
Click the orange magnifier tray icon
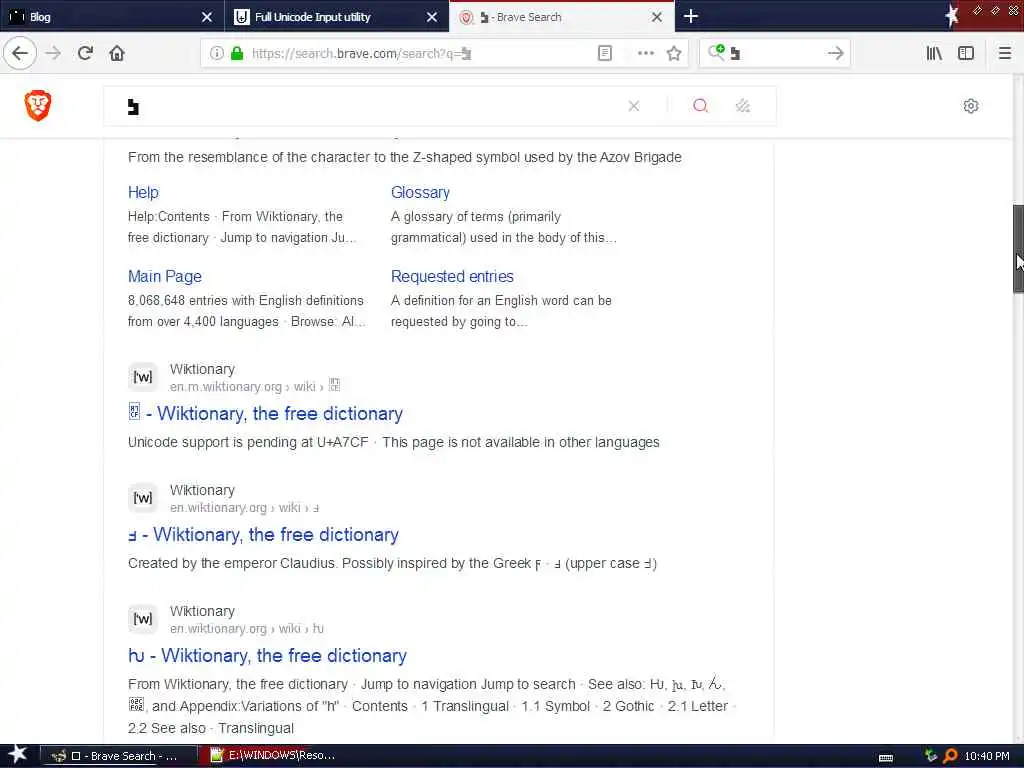[950, 756]
